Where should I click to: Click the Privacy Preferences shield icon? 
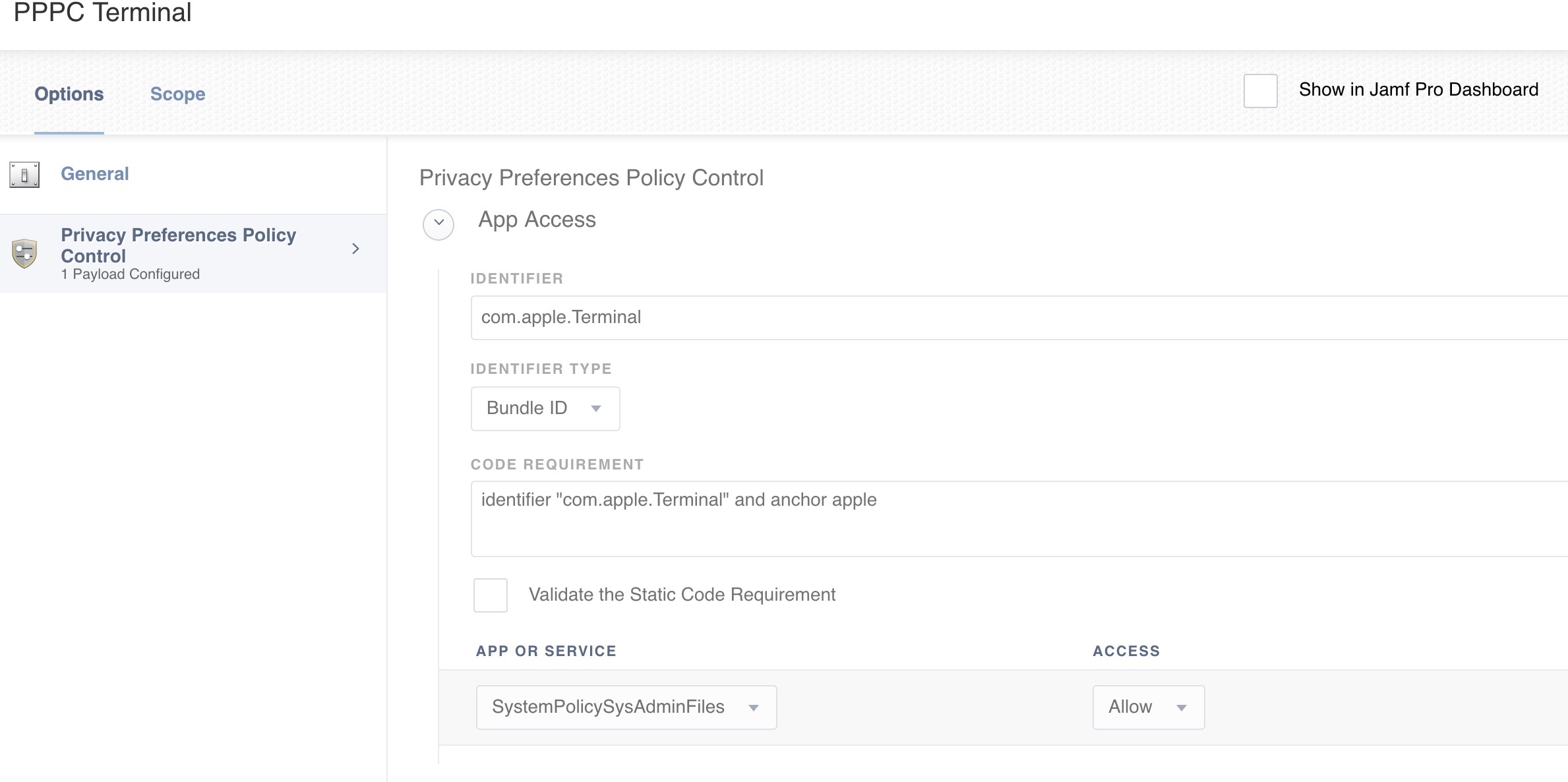24,253
